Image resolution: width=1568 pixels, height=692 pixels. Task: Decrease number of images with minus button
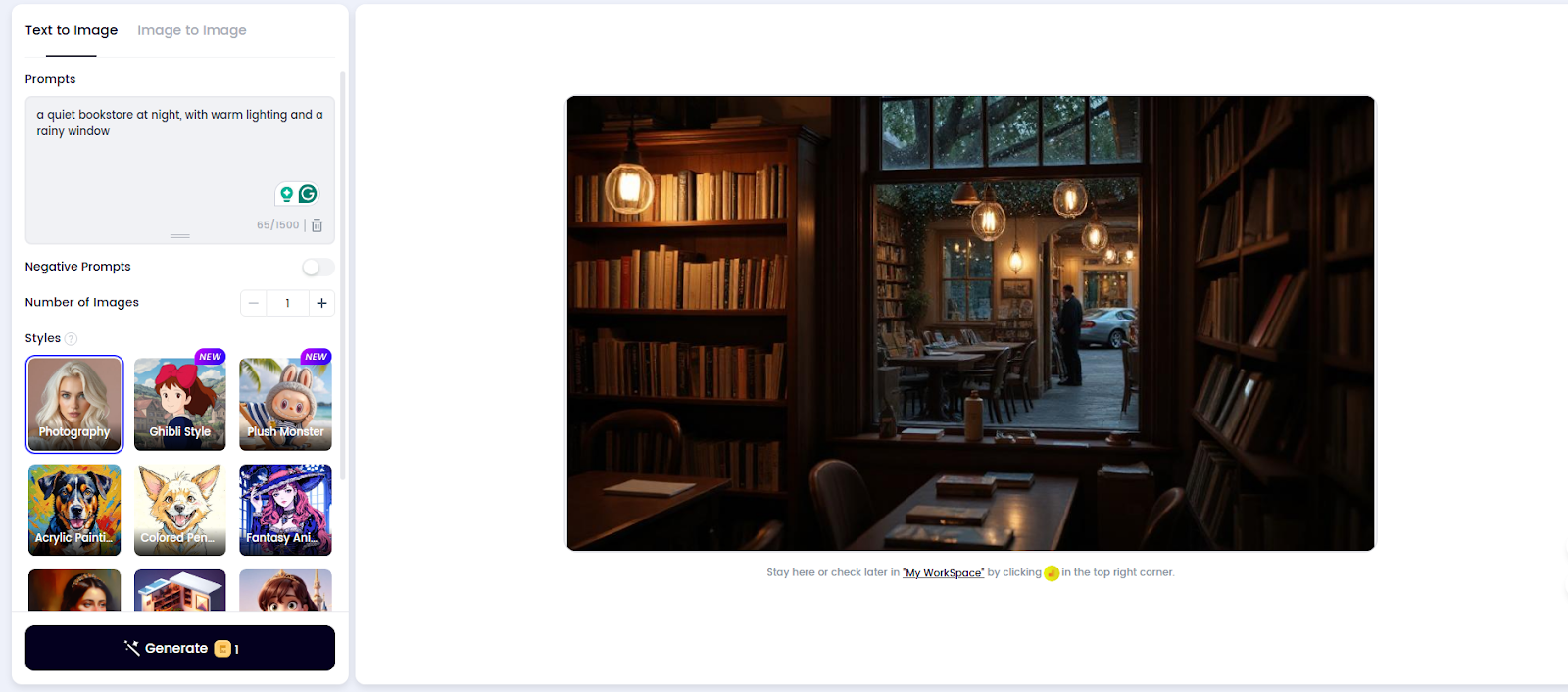click(x=253, y=303)
